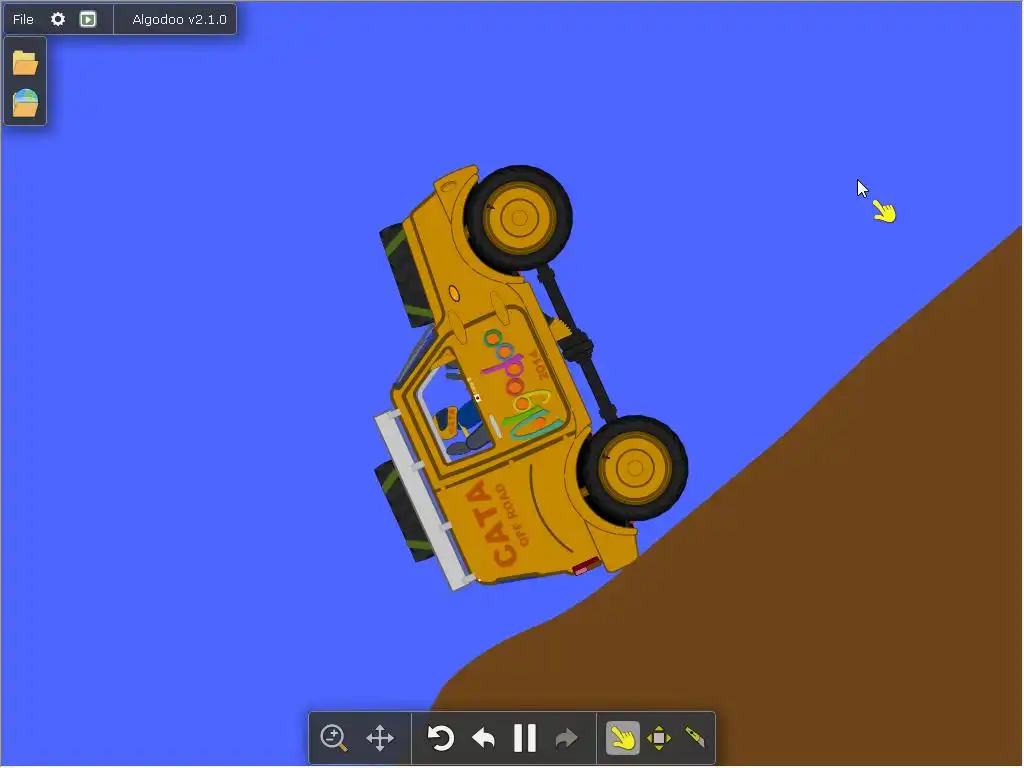Select the Move tool with arrows
The image size is (1024, 768).
pyautogui.click(x=658, y=738)
